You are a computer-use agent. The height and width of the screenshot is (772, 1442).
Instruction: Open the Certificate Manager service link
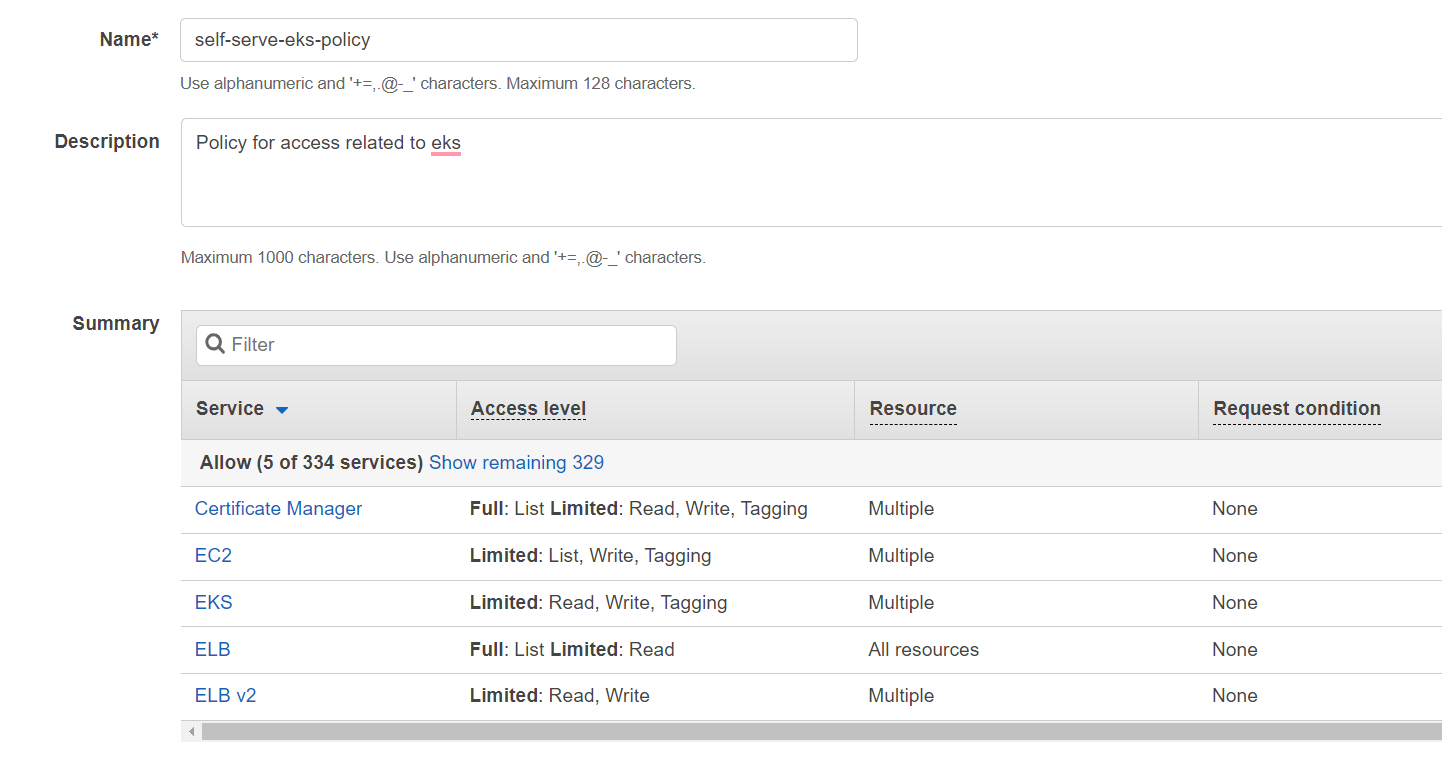(x=278, y=509)
